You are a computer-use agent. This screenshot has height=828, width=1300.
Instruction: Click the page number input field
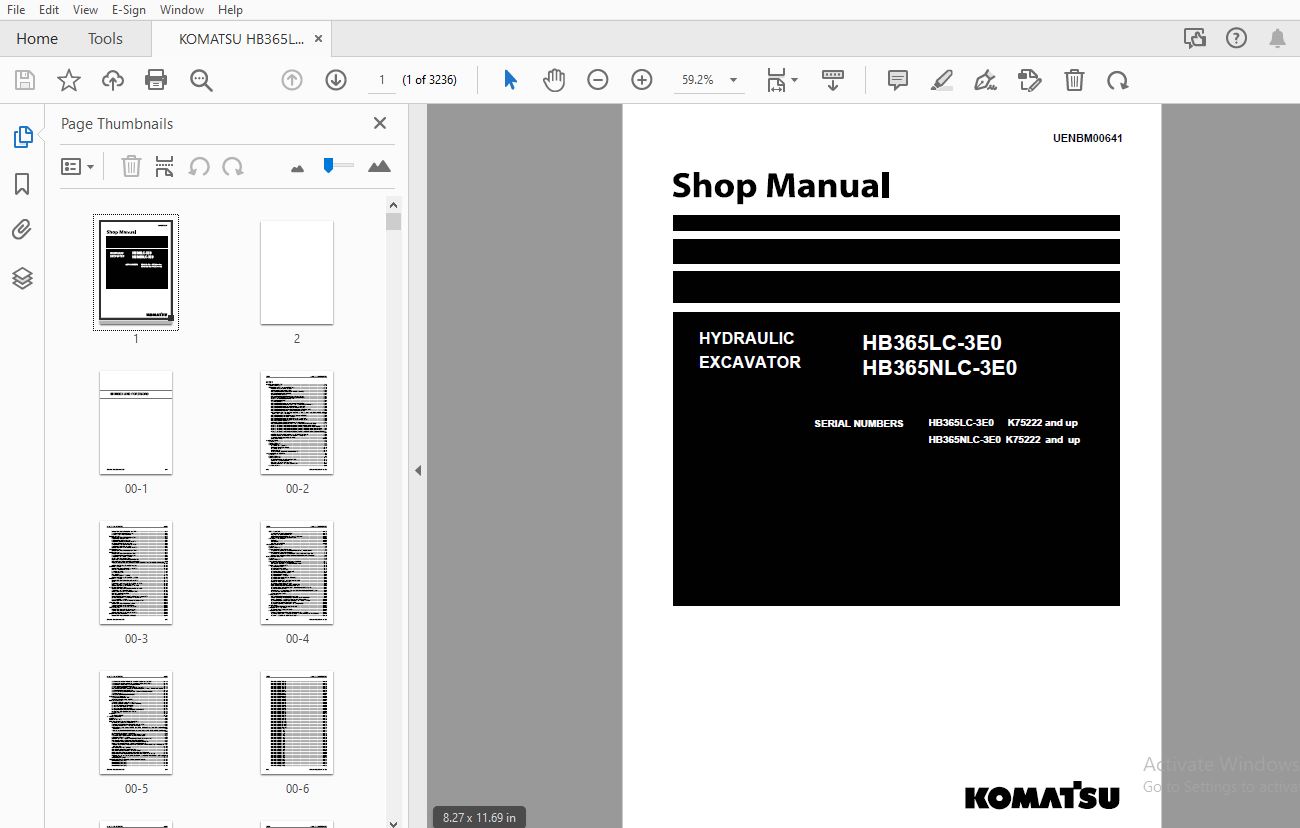click(381, 80)
